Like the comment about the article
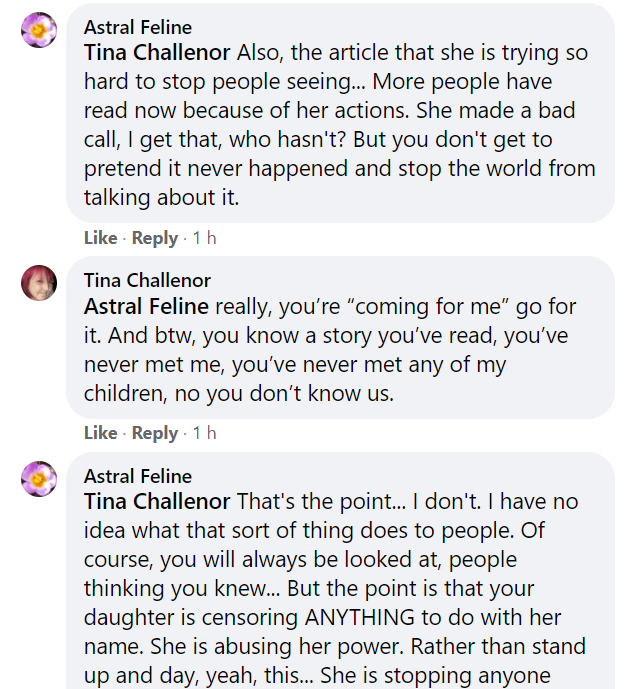This screenshot has width=642, height=689. click(x=101, y=238)
